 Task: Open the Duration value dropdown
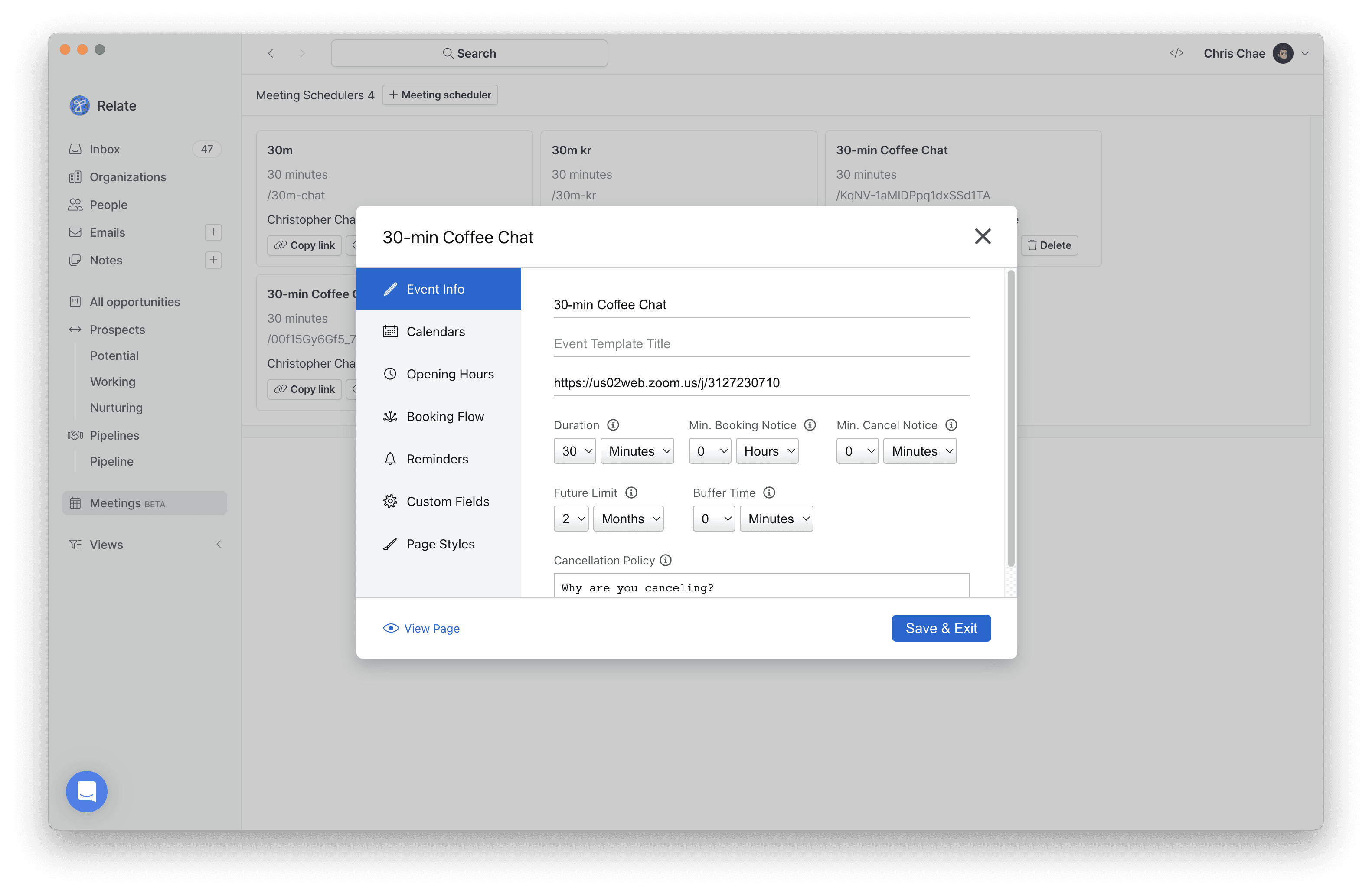[575, 451]
